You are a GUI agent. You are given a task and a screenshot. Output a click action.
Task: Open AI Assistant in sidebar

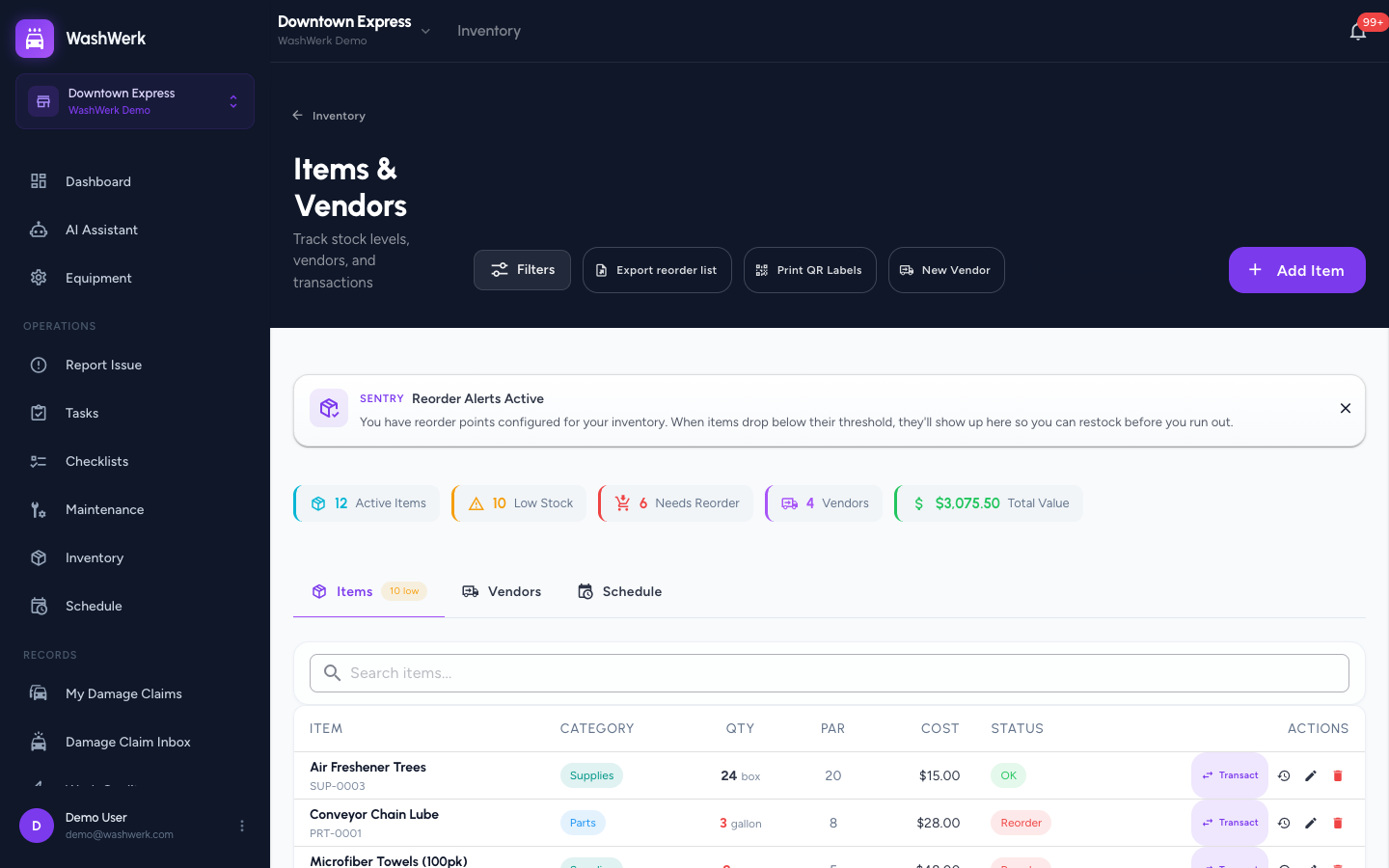[x=135, y=230]
